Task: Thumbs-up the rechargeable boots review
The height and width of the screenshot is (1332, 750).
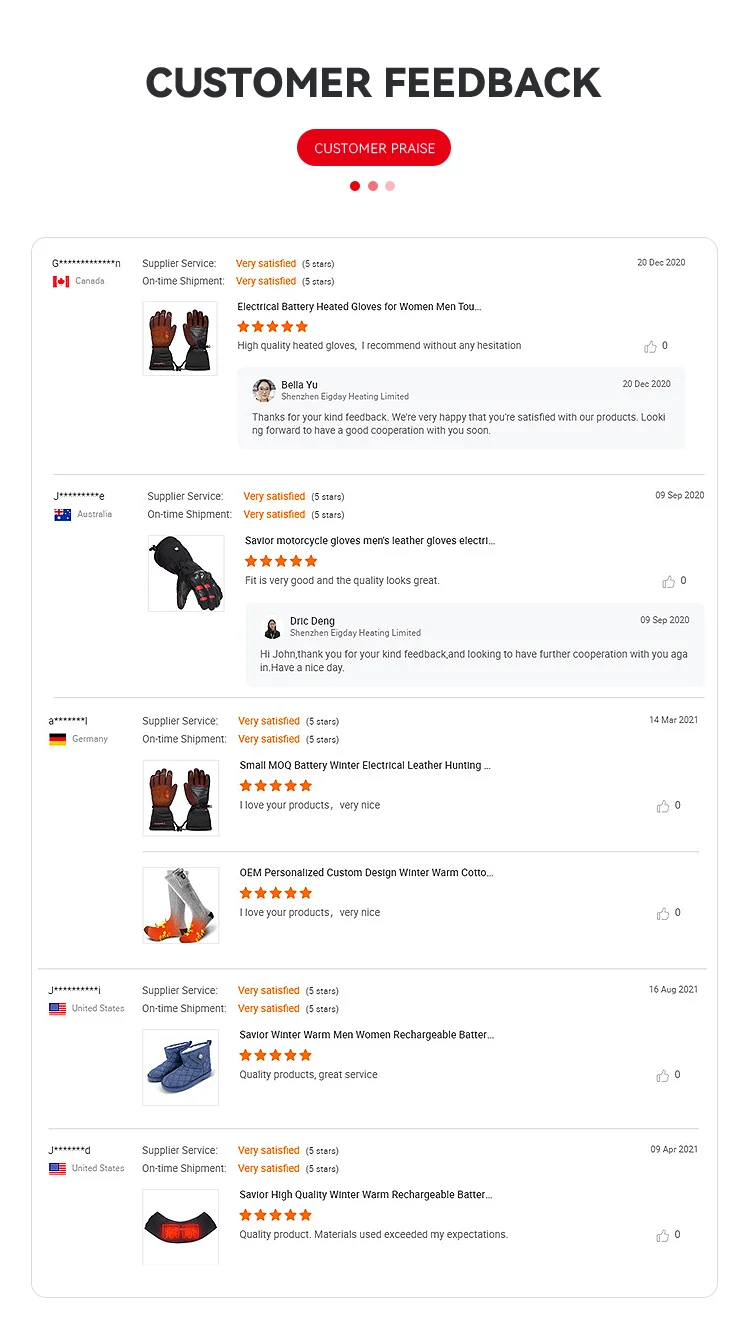Action: pyautogui.click(x=663, y=1076)
